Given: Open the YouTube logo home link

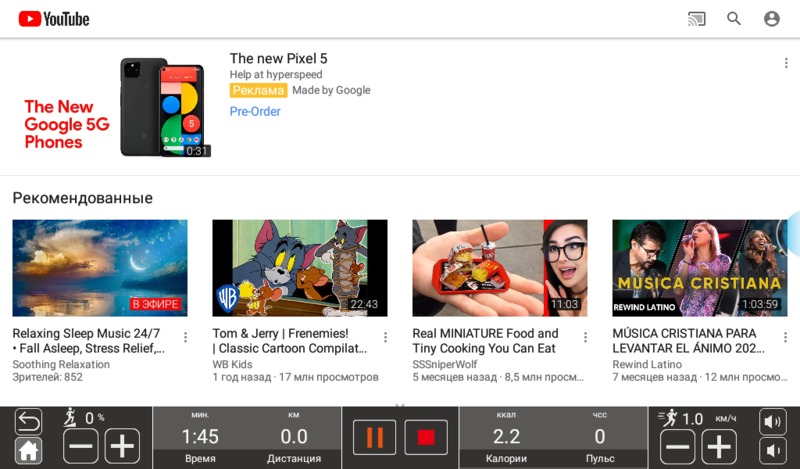Looking at the screenshot, I should point(54,19).
